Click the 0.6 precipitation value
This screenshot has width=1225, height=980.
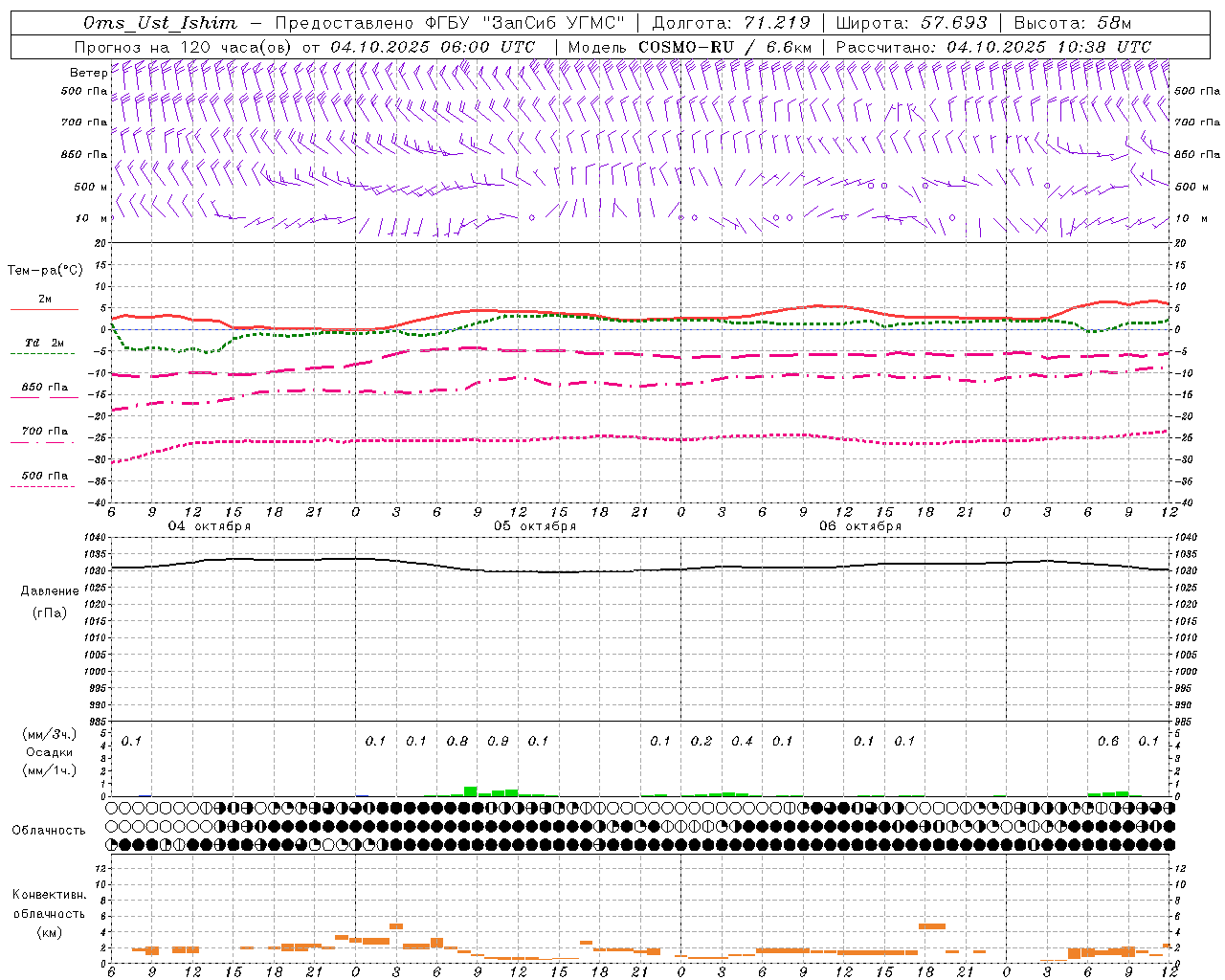(x=1108, y=742)
